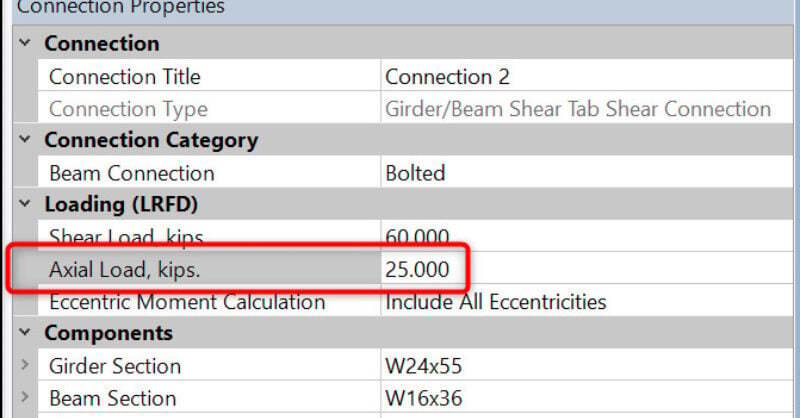Open the 'Include All Eccentricities' value option
This screenshot has width=800, height=418.
495,301
